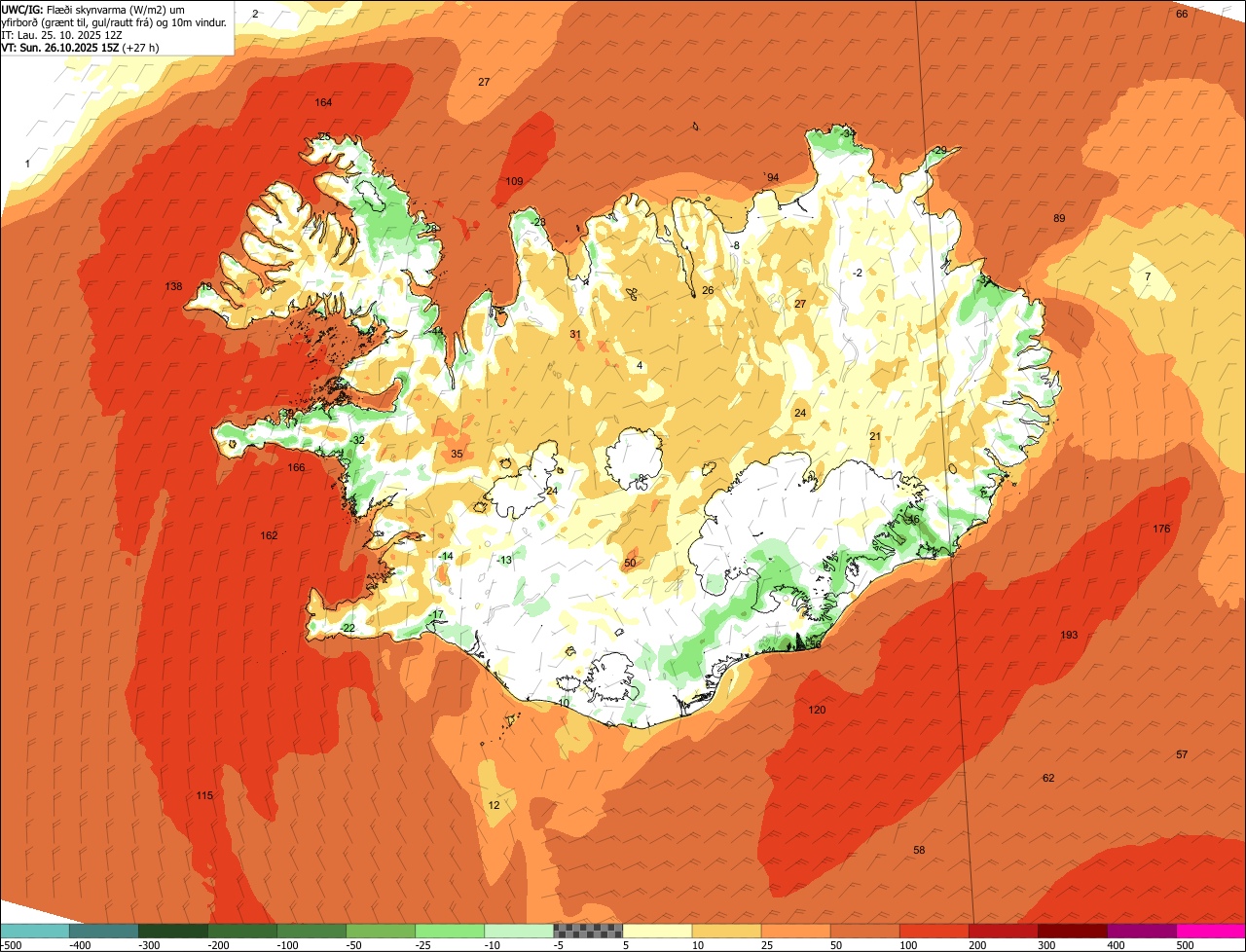Click the map value 120
The width and height of the screenshot is (1246, 952).
click(x=817, y=711)
